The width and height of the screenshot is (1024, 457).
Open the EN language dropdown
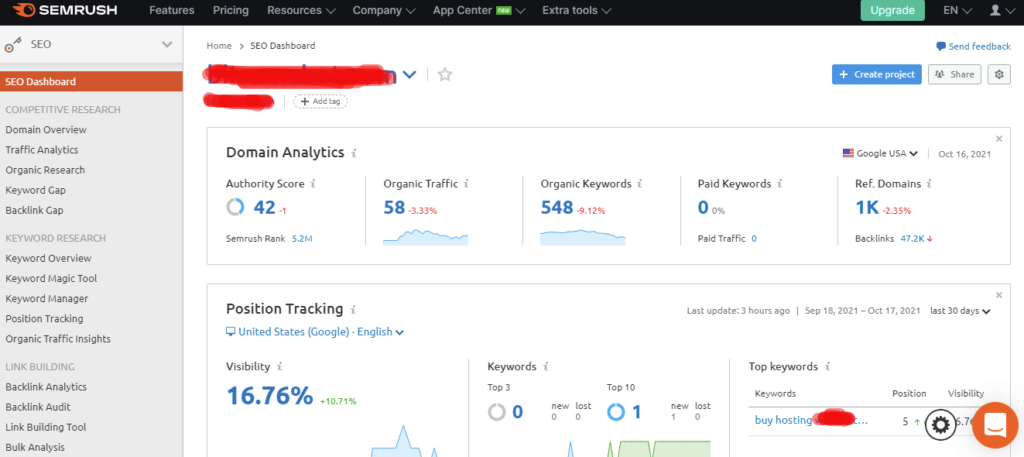point(957,10)
